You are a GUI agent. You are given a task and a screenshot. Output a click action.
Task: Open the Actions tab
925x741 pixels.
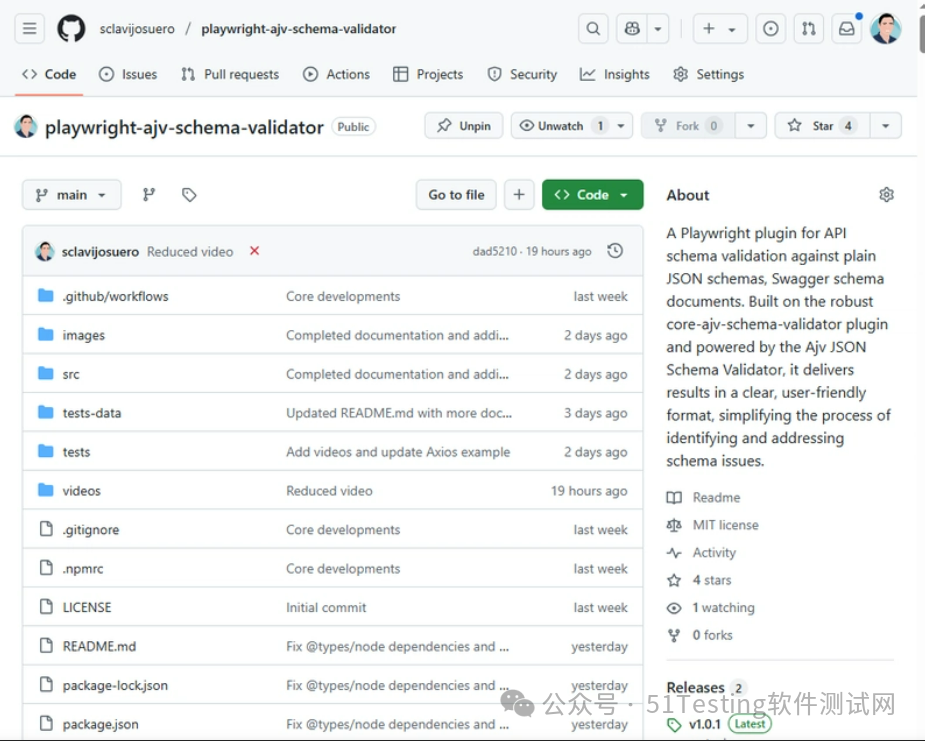[336, 74]
